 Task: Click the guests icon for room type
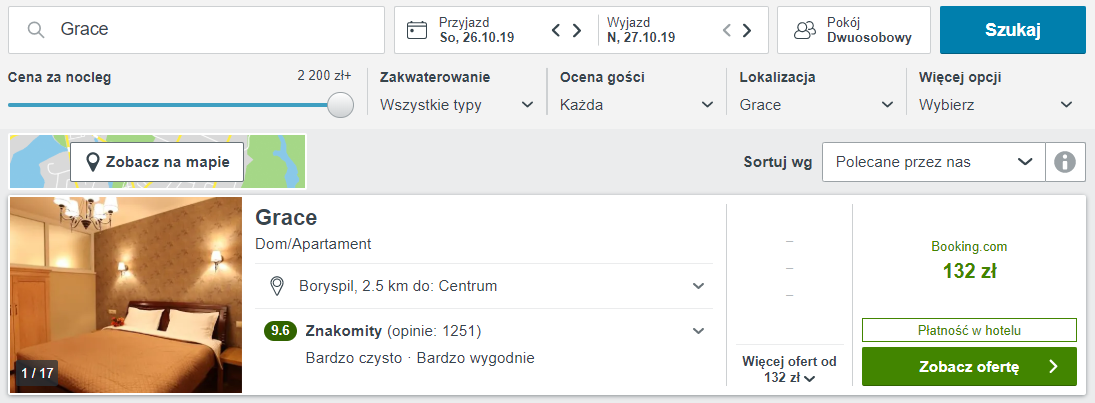click(x=805, y=30)
